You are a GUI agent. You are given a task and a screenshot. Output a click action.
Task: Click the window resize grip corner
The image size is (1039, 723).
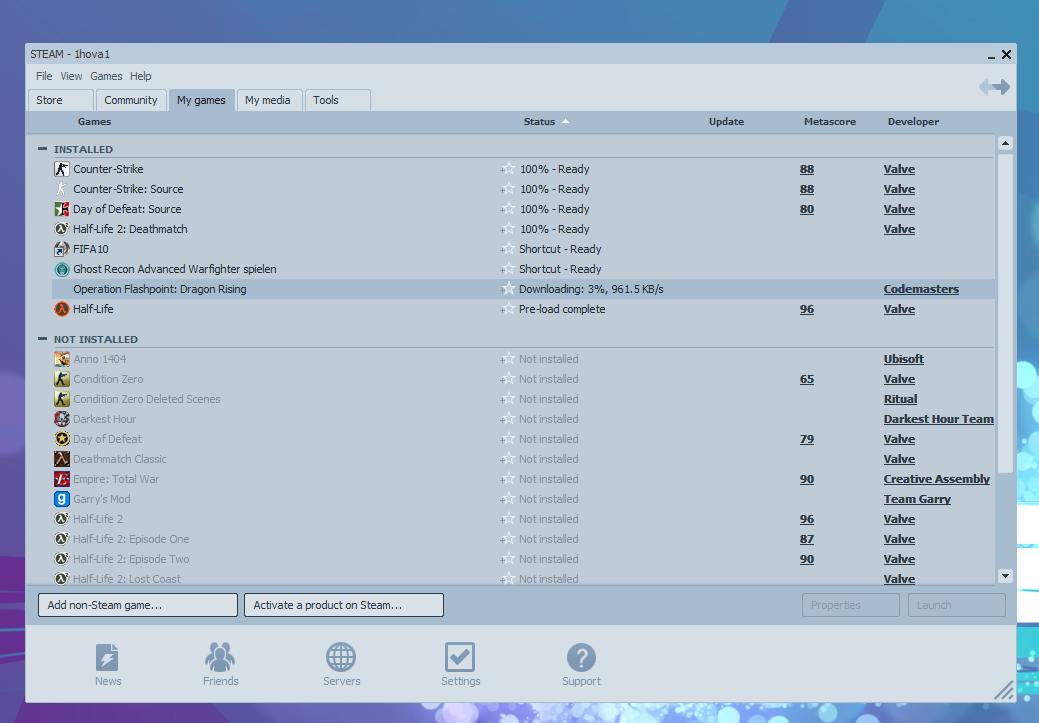pyautogui.click(x=1004, y=691)
